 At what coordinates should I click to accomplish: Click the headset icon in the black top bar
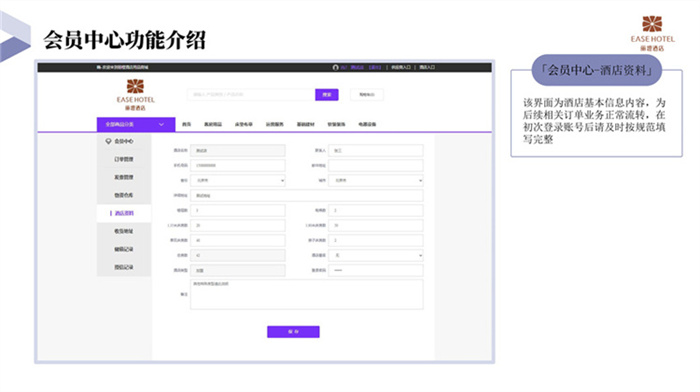pyautogui.click(x=335, y=67)
